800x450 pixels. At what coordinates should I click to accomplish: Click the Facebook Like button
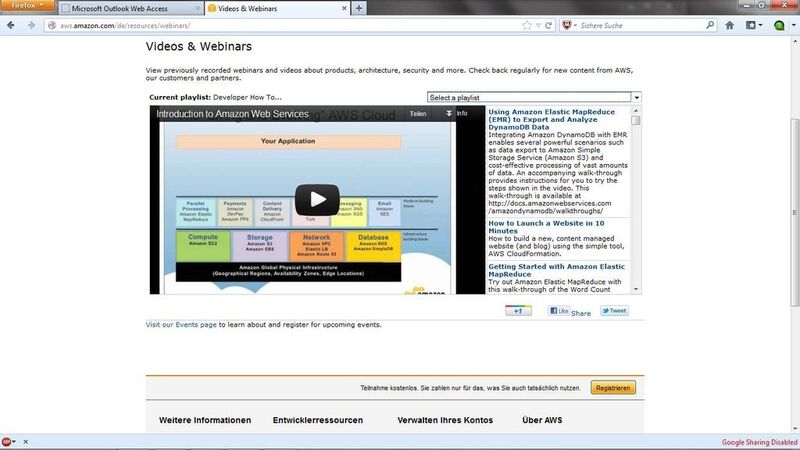558,311
